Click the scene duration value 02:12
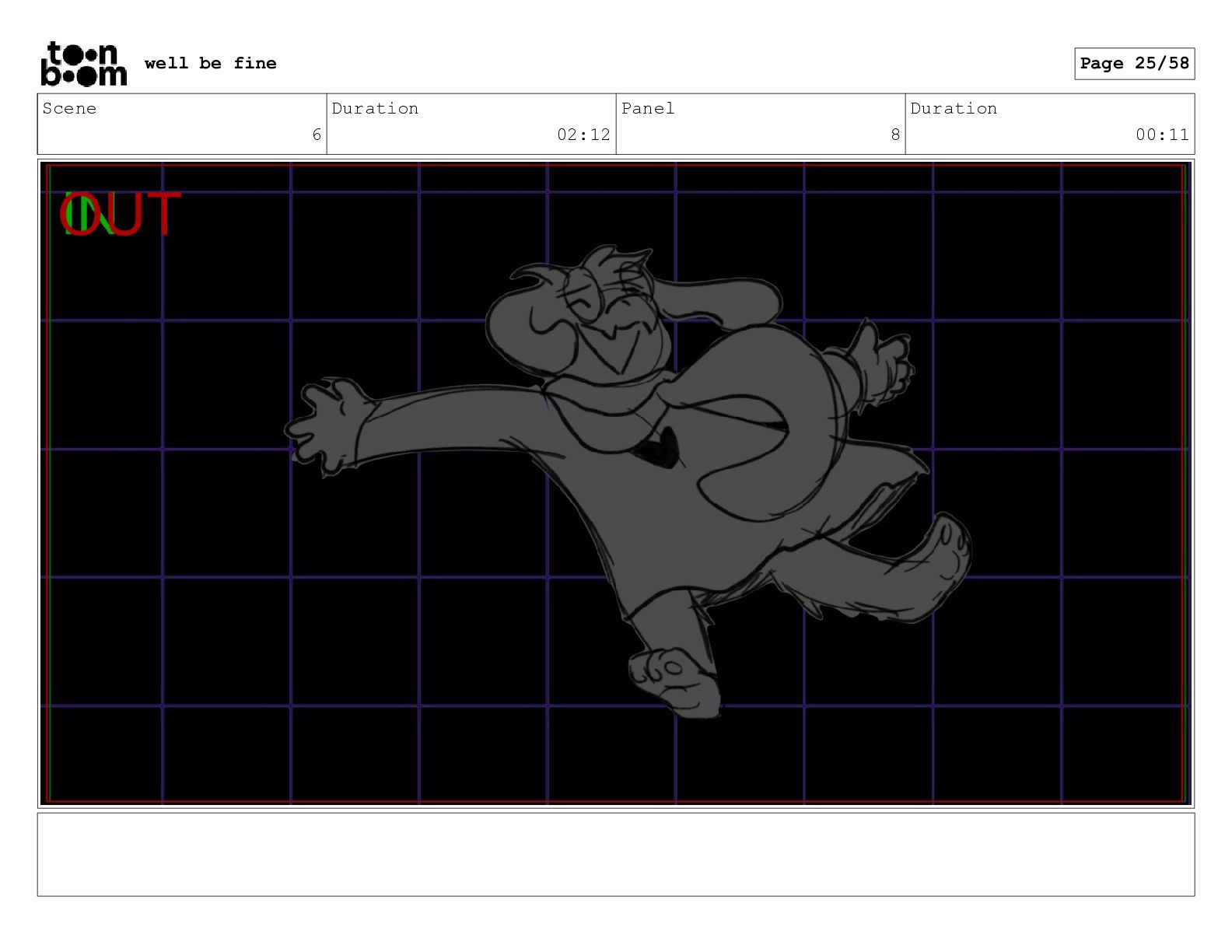 click(x=583, y=135)
